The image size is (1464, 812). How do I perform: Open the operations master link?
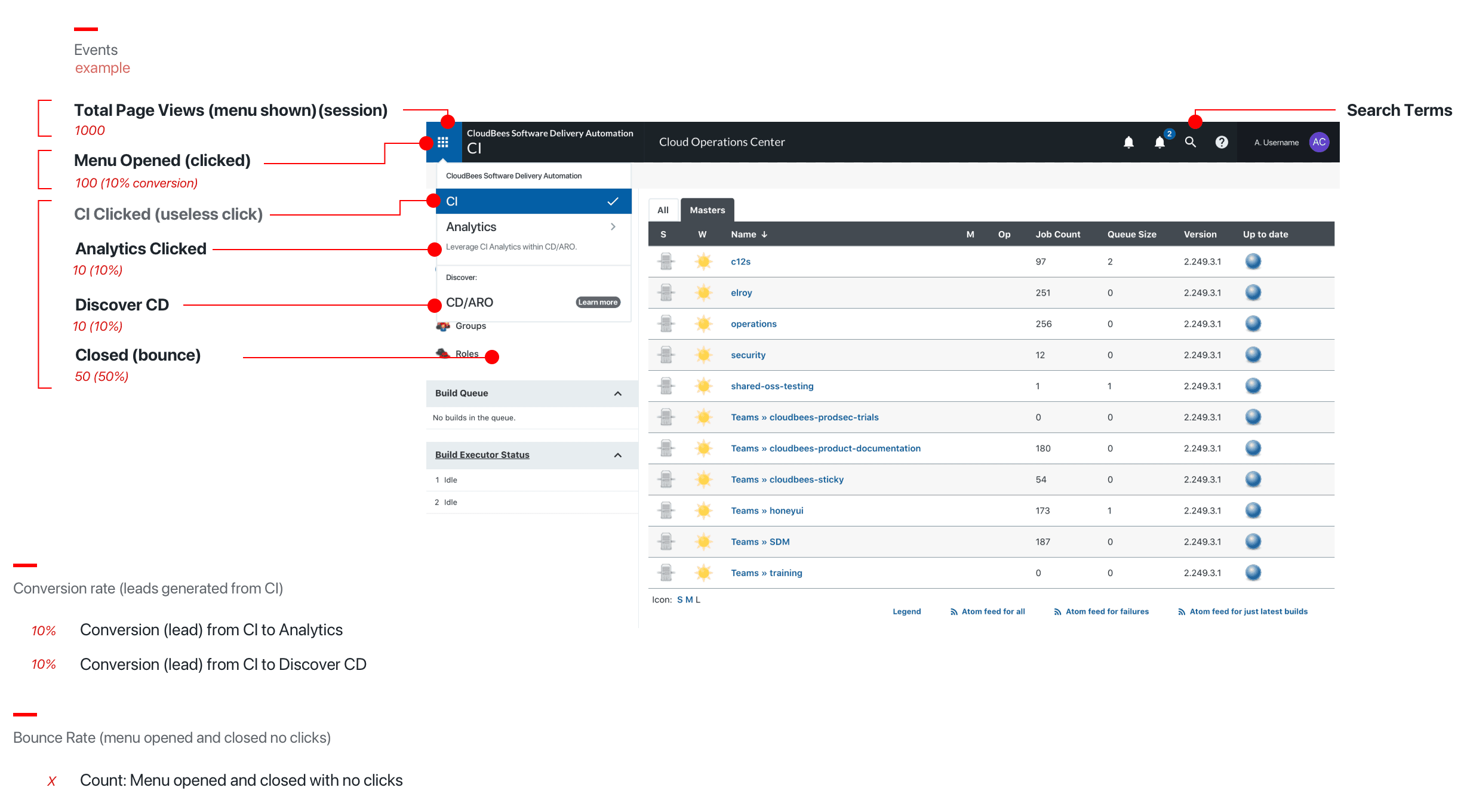753,324
